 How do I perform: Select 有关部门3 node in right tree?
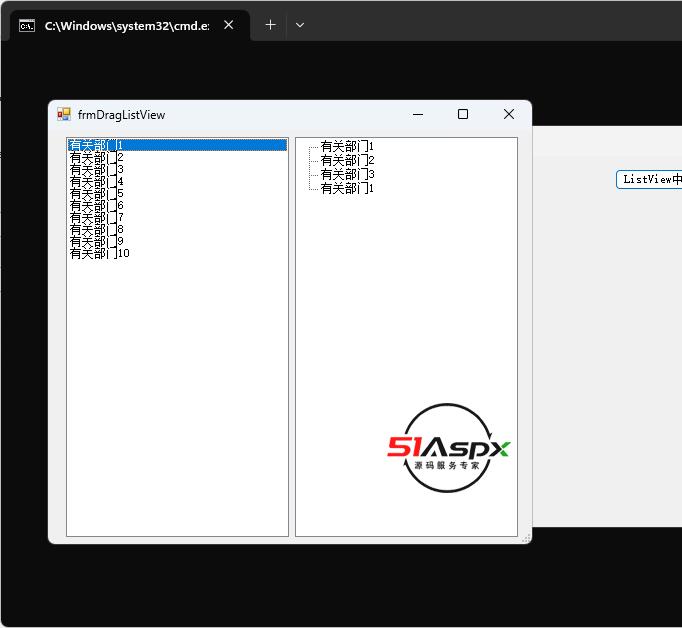(347, 174)
